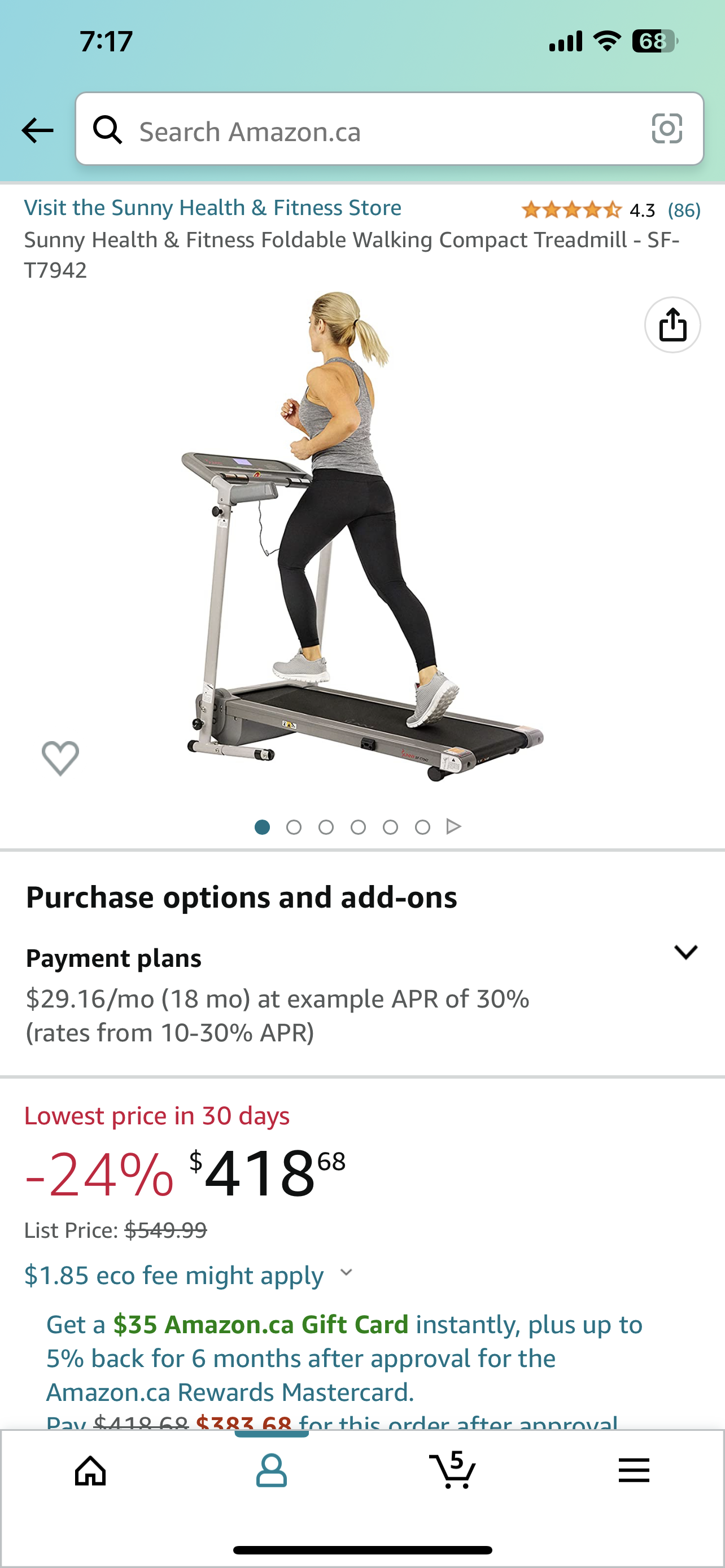
Task: Play the product video triangle indicator
Action: (453, 826)
